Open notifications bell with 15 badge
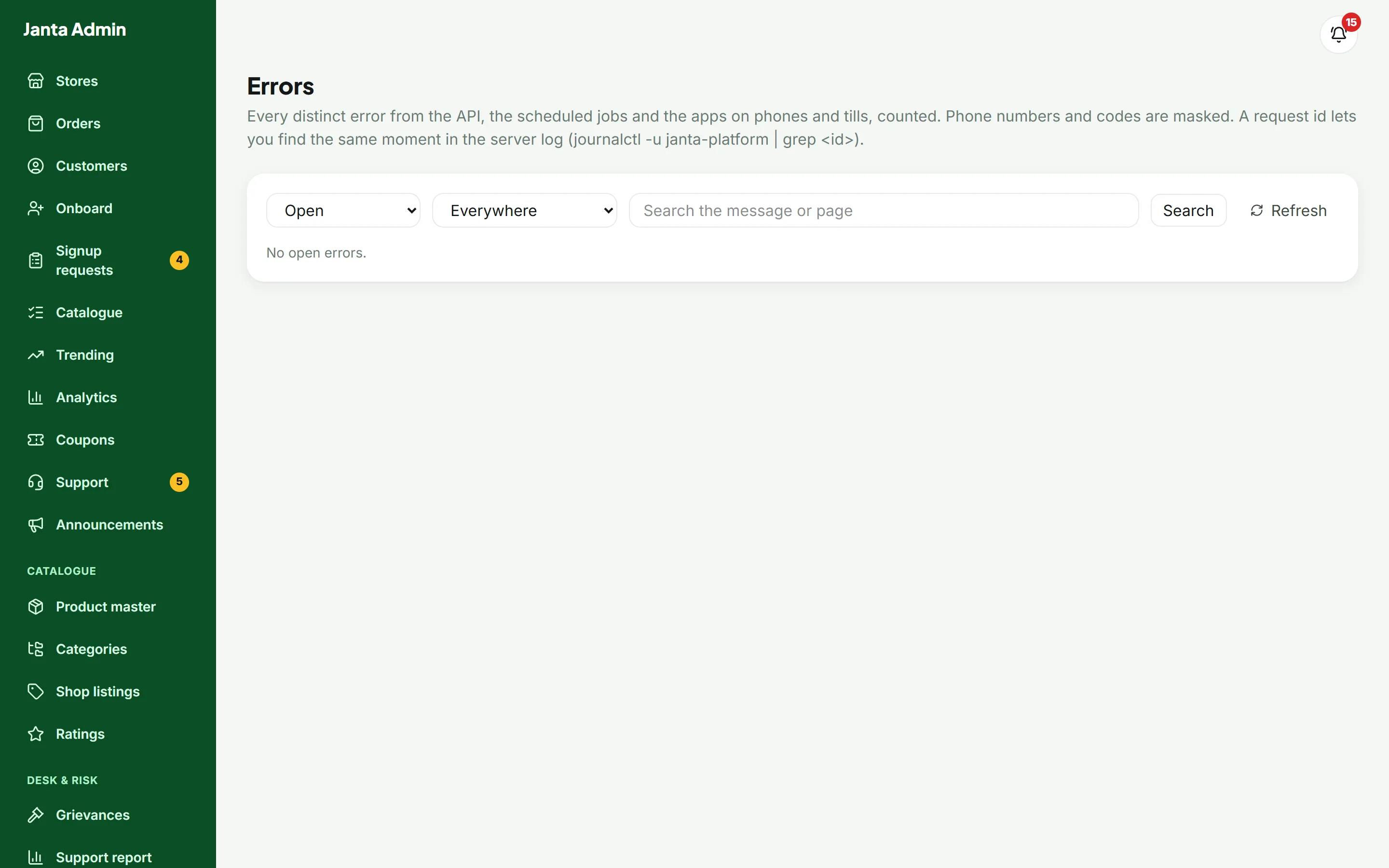 click(x=1338, y=34)
